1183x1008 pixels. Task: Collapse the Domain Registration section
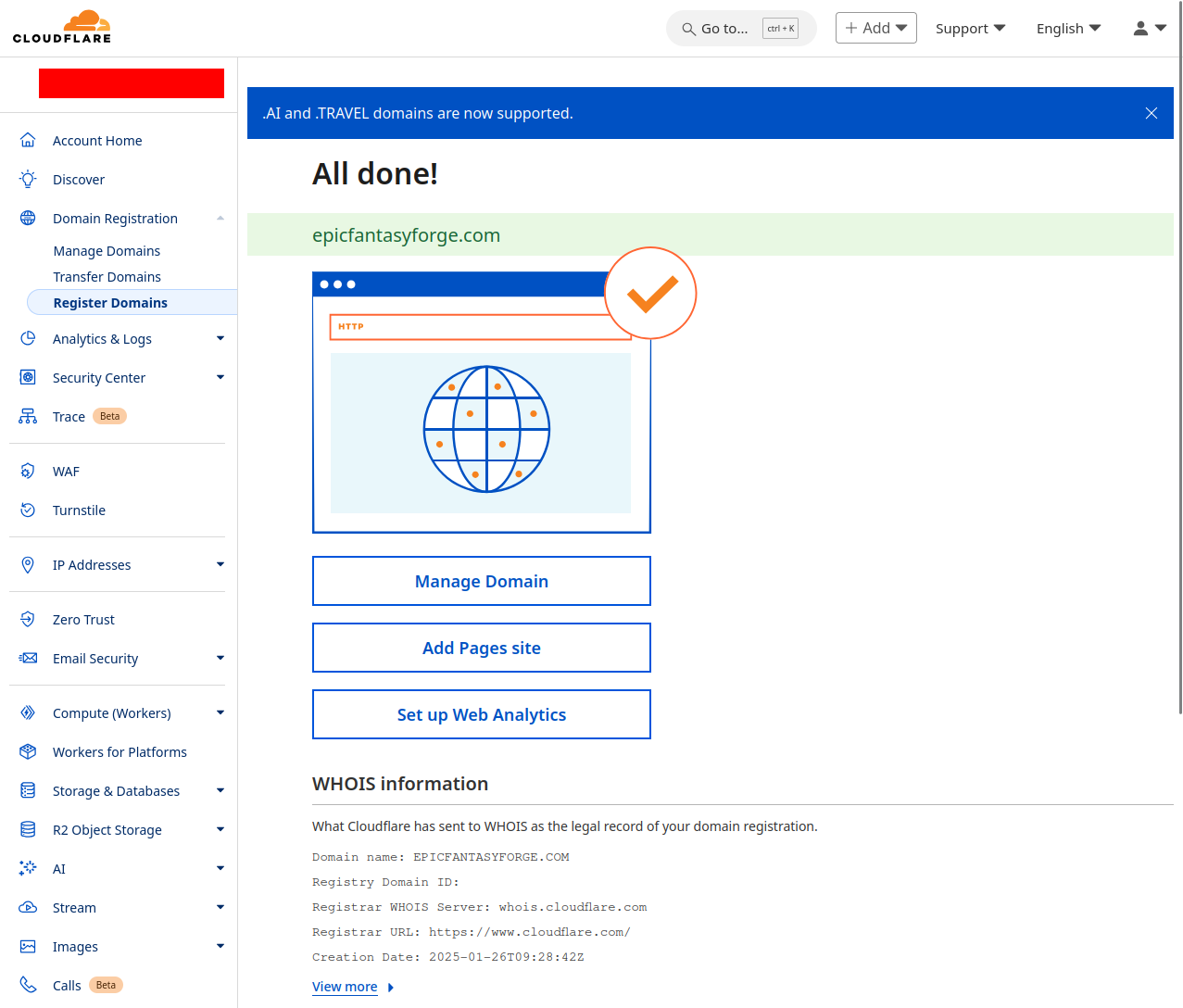(x=220, y=219)
